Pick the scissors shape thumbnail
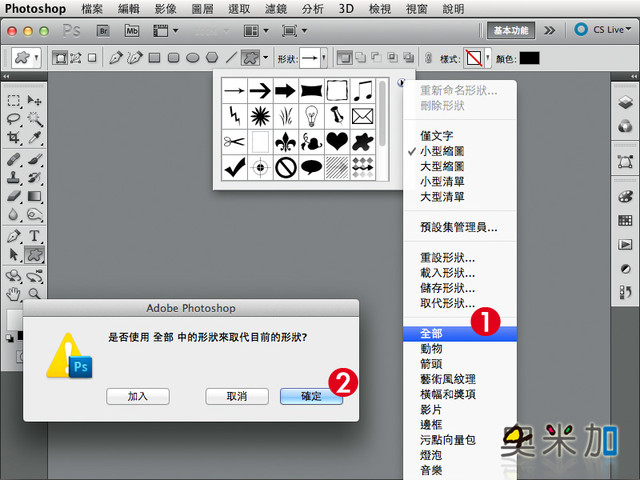Screen dimensions: 640x480 [234, 141]
